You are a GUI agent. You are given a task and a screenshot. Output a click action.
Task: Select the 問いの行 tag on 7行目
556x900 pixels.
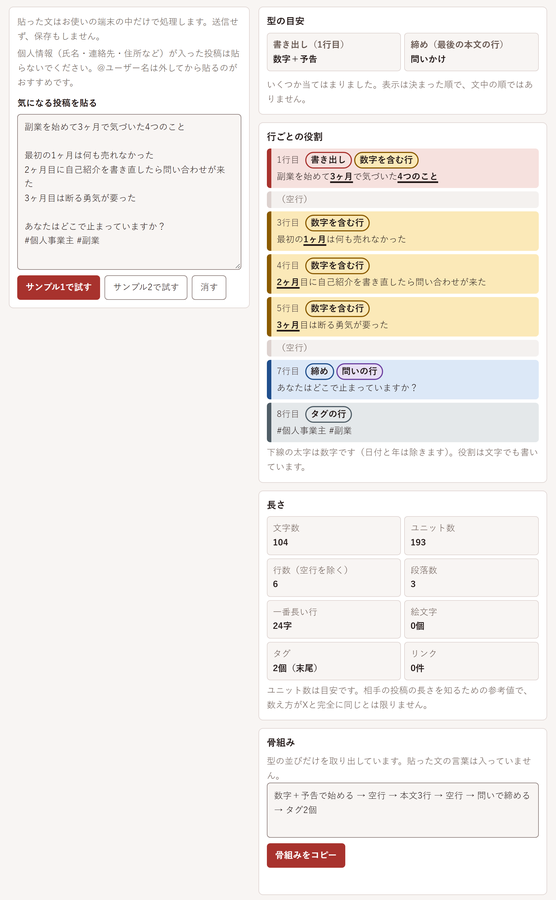coord(360,371)
